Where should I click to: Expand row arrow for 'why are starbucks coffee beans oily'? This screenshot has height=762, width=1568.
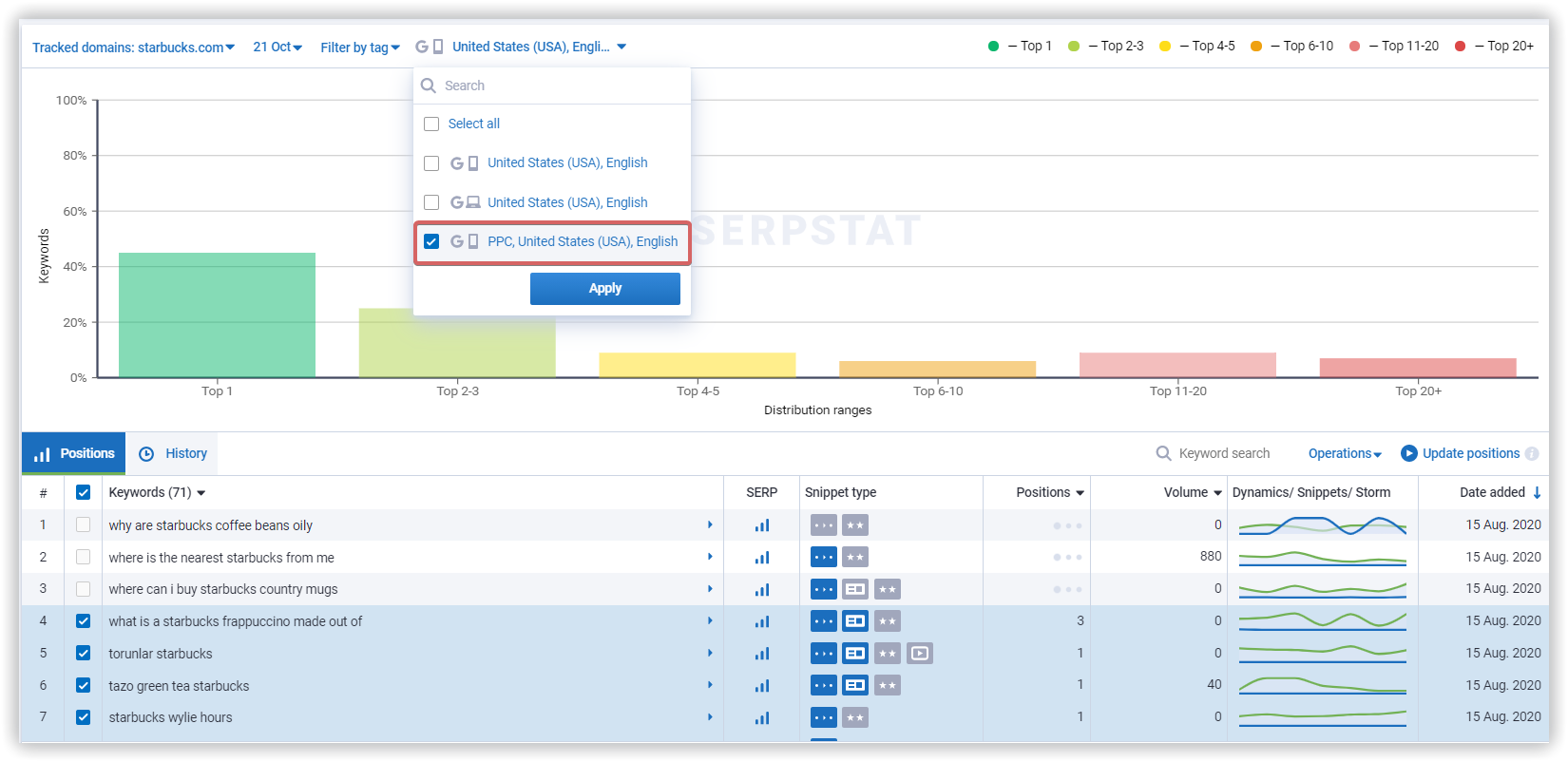(x=710, y=524)
